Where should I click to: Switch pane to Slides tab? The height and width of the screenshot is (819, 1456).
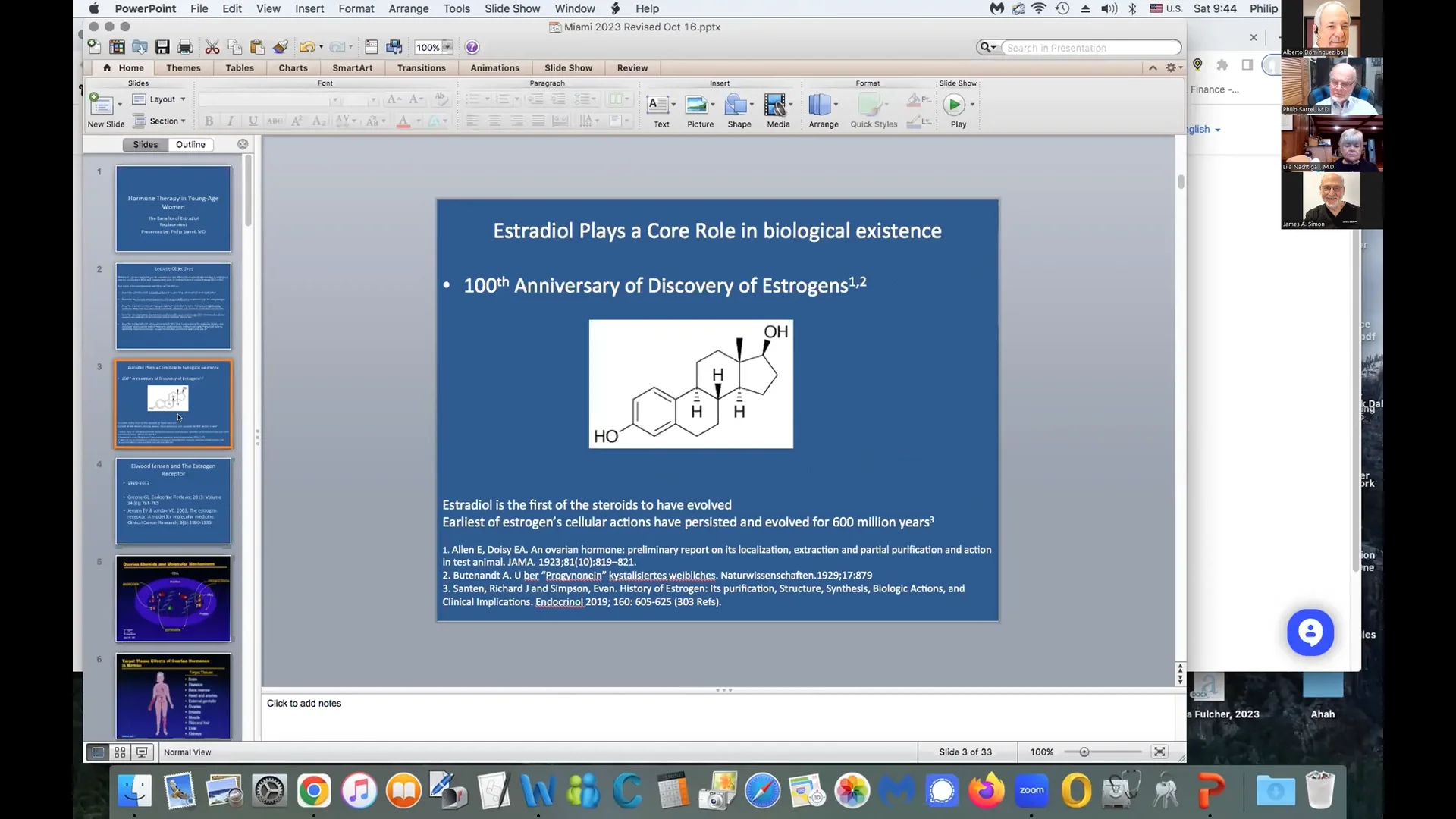(x=146, y=144)
